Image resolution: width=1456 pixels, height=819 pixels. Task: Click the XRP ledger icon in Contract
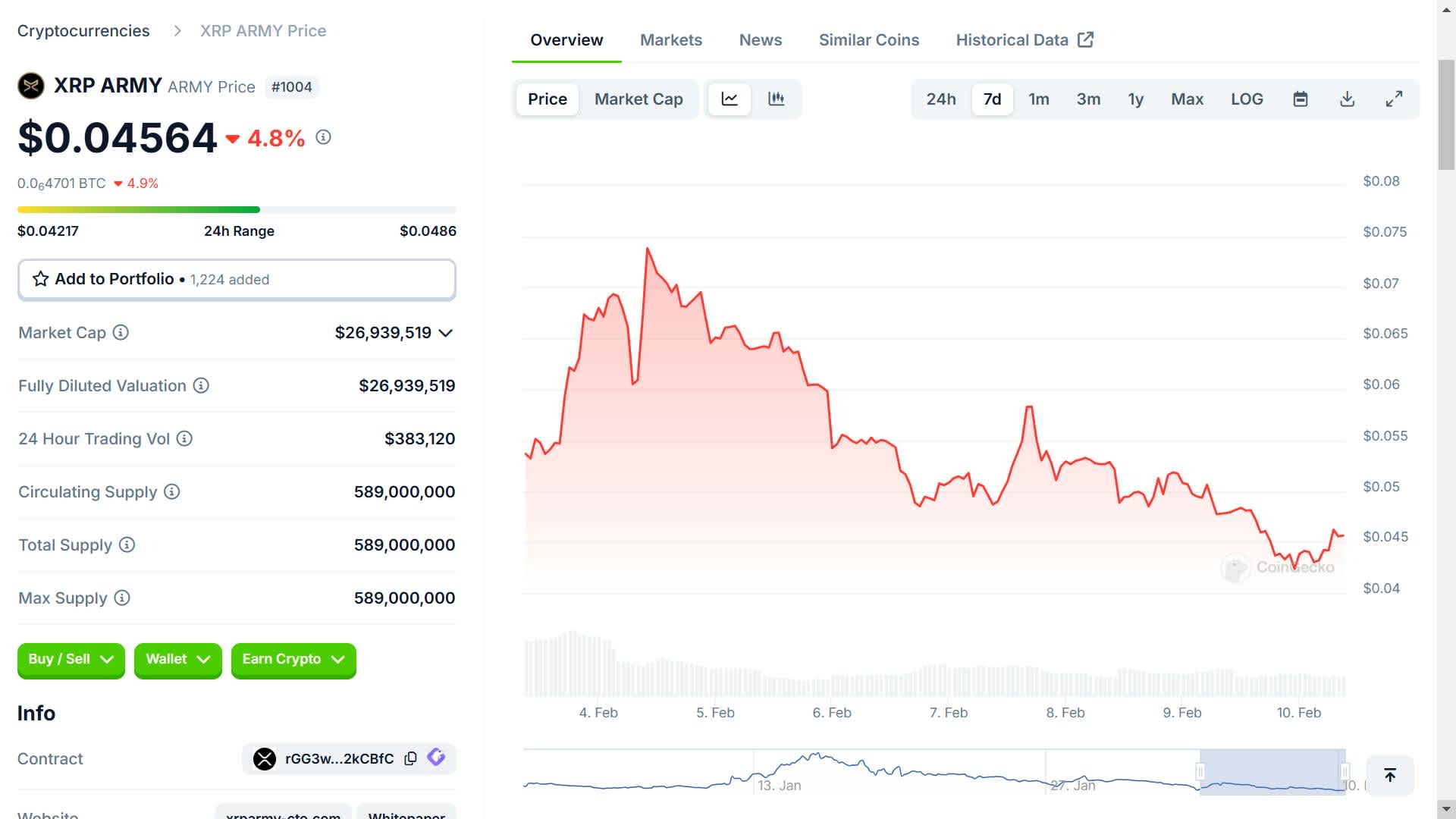coord(265,758)
